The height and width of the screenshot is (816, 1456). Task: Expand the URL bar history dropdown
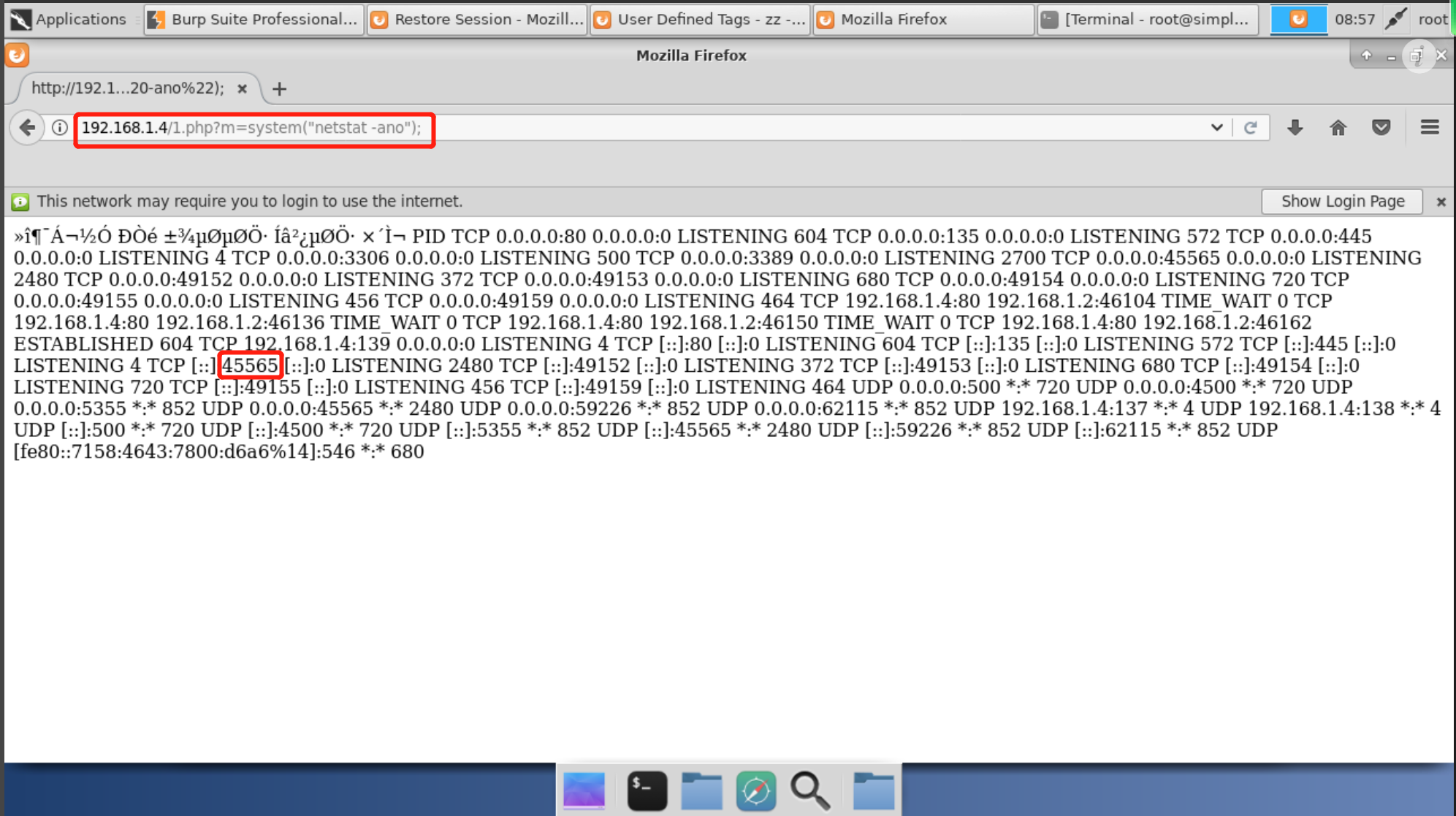1216,128
